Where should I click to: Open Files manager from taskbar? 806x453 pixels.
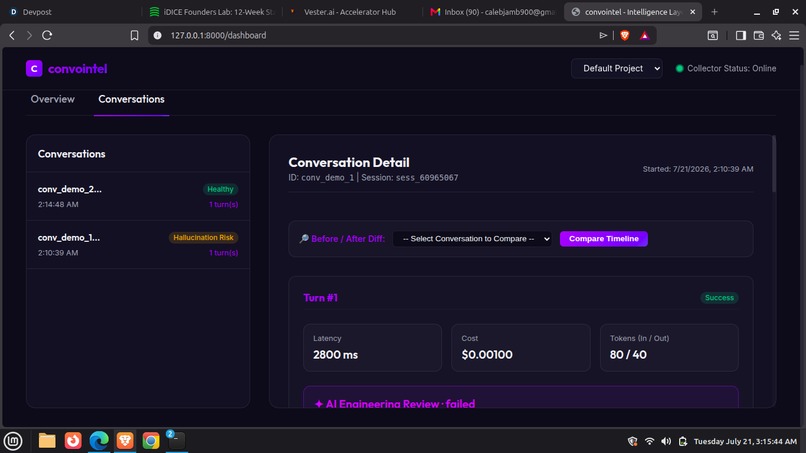tap(47, 441)
